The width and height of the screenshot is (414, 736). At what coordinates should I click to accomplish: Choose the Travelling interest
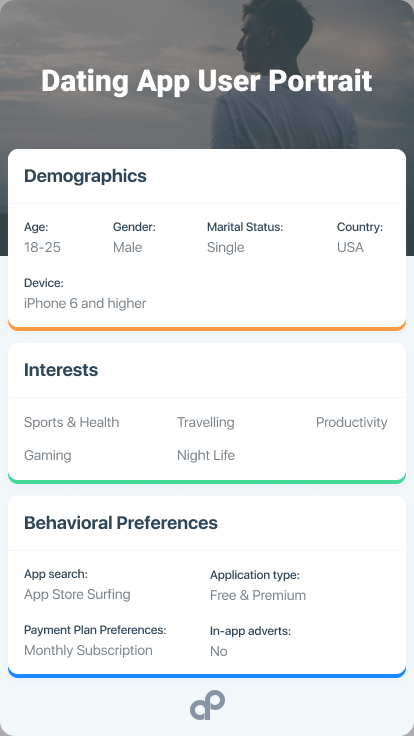206,422
